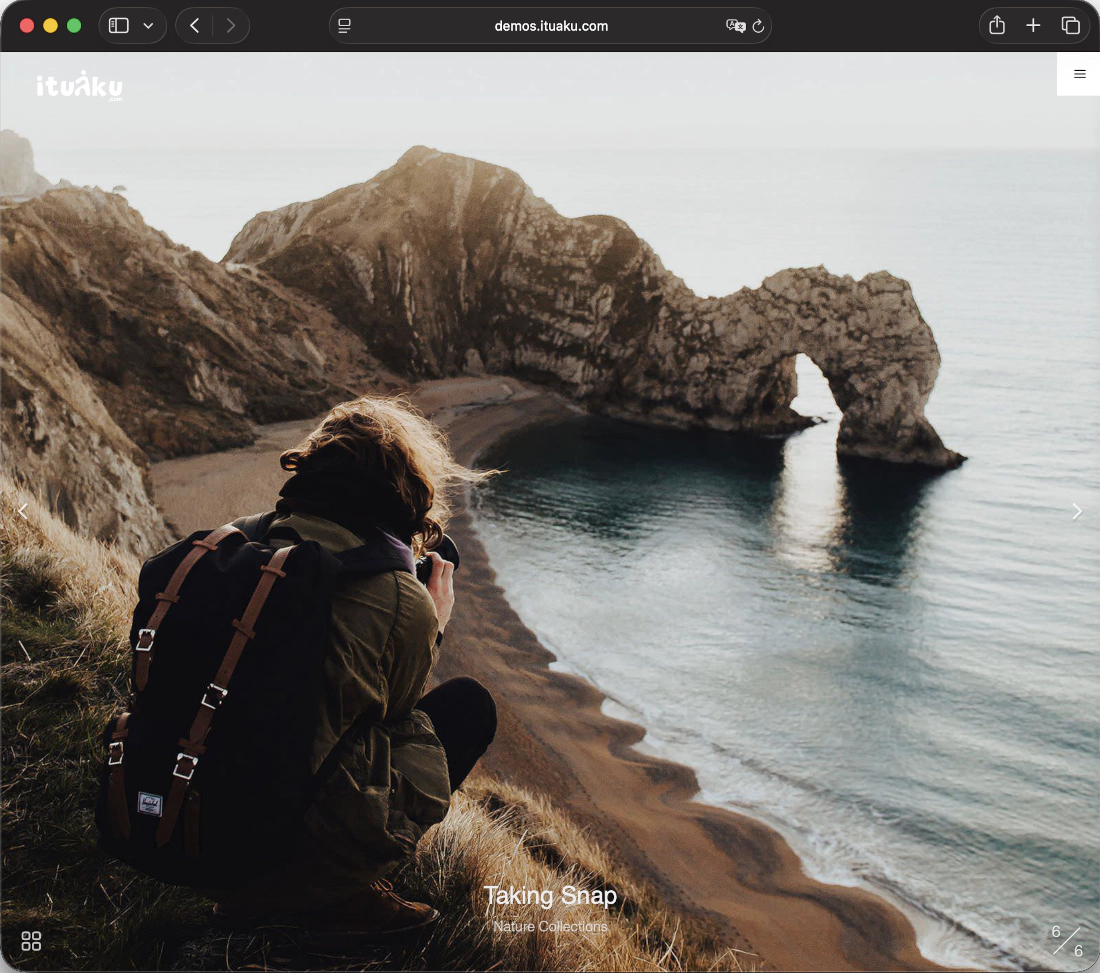The image size is (1100, 973).
Task: Focus the demos.ituaku.com address field
Action: [x=551, y=26]
